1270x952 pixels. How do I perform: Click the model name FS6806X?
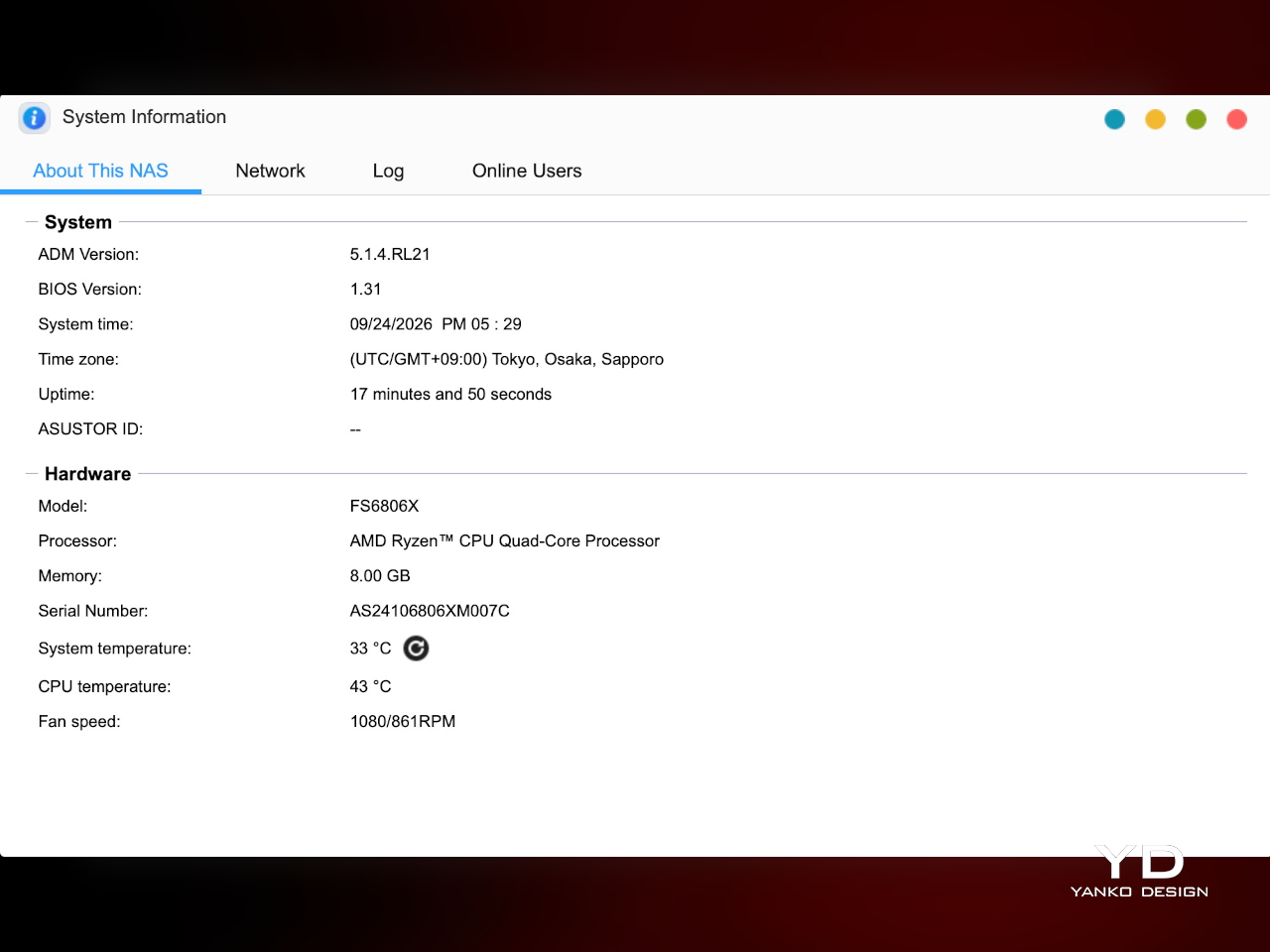click(384, 506)
